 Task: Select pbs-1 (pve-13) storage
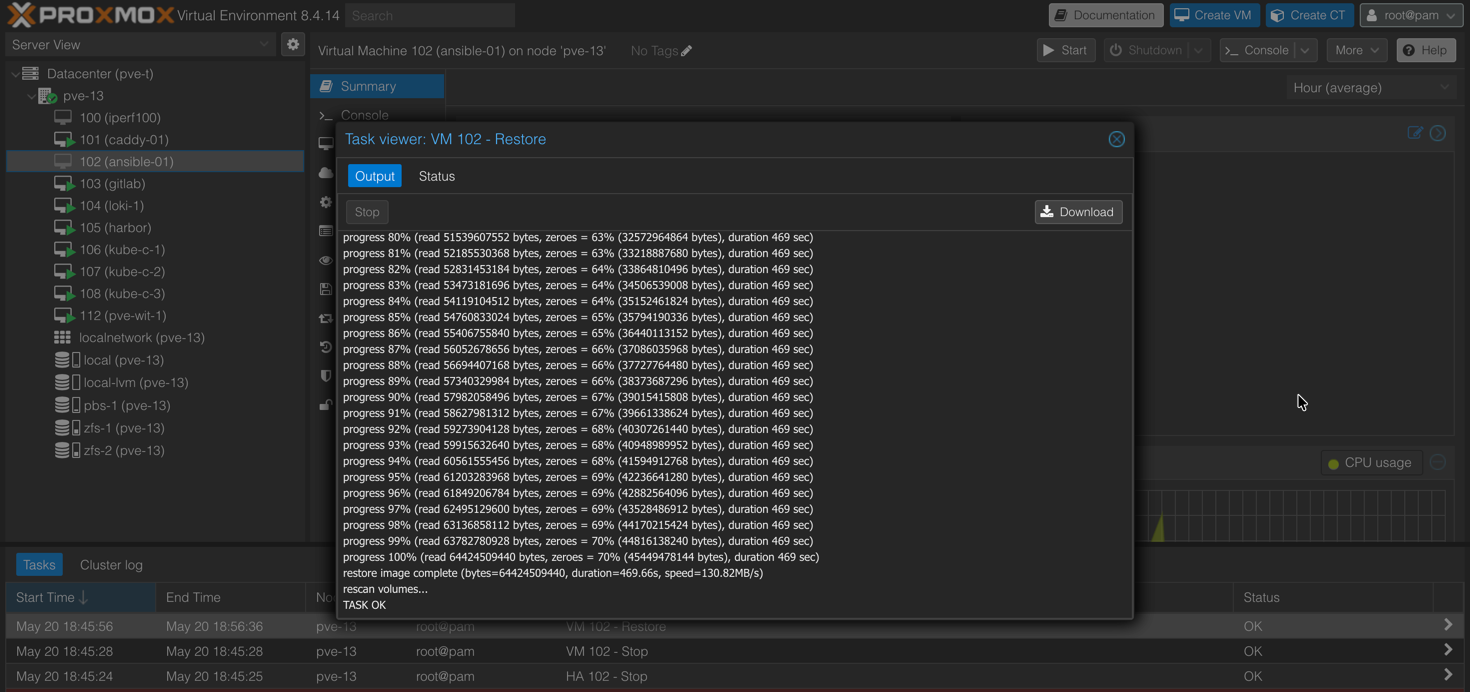(x=126, y=406)
